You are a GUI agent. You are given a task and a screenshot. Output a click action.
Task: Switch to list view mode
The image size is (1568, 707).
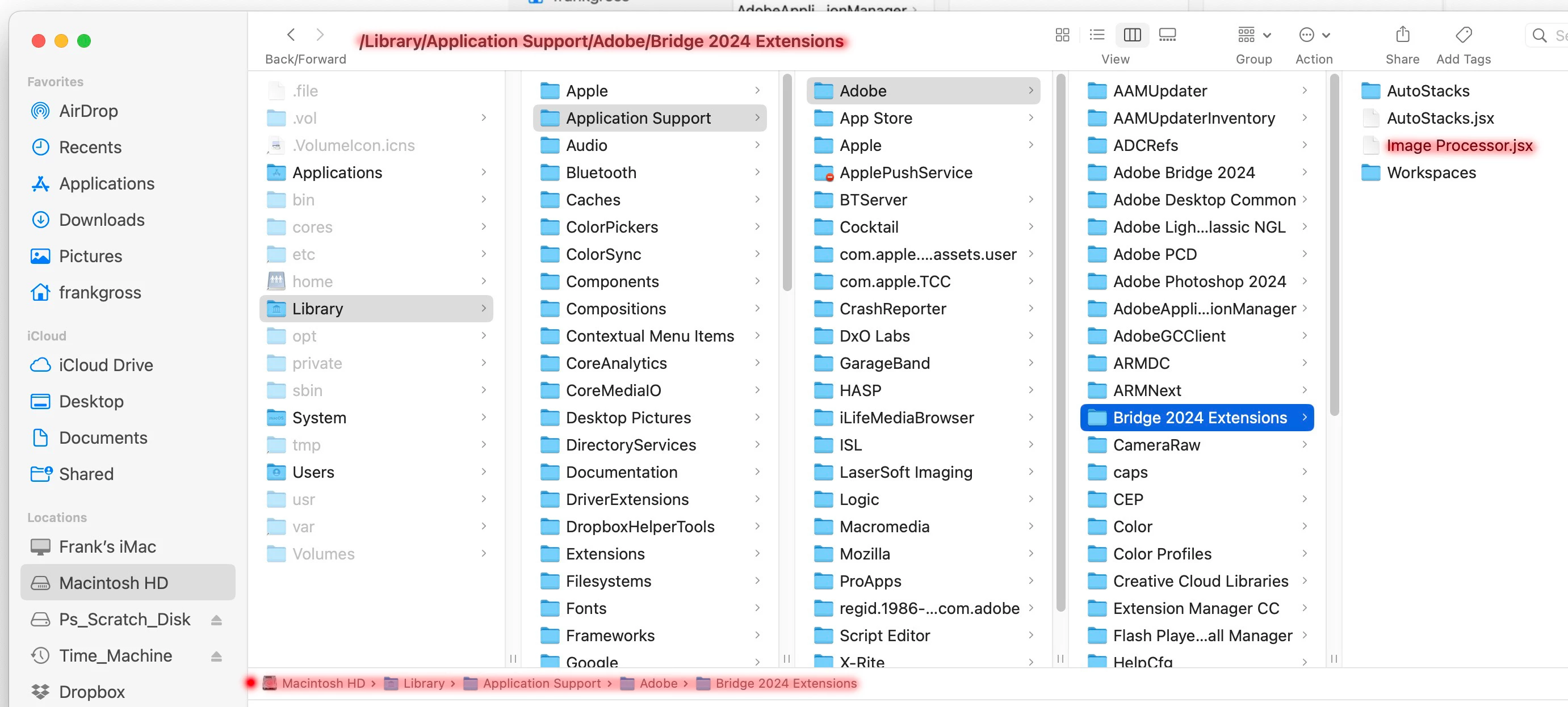(1096, 35)
